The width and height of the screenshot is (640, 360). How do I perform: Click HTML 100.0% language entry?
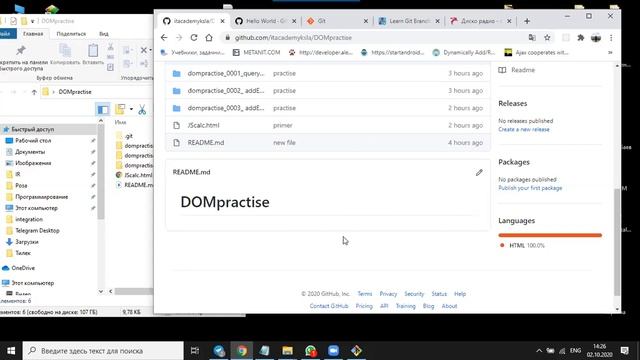coord(522,245)
